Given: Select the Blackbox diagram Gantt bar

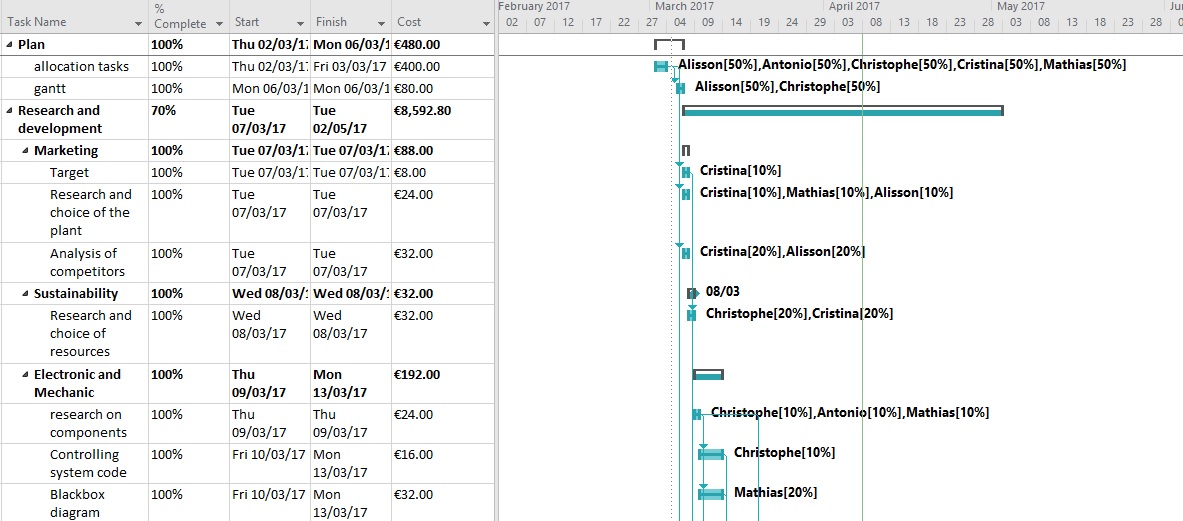Looking at the screenshot, I should coord(711,494).
